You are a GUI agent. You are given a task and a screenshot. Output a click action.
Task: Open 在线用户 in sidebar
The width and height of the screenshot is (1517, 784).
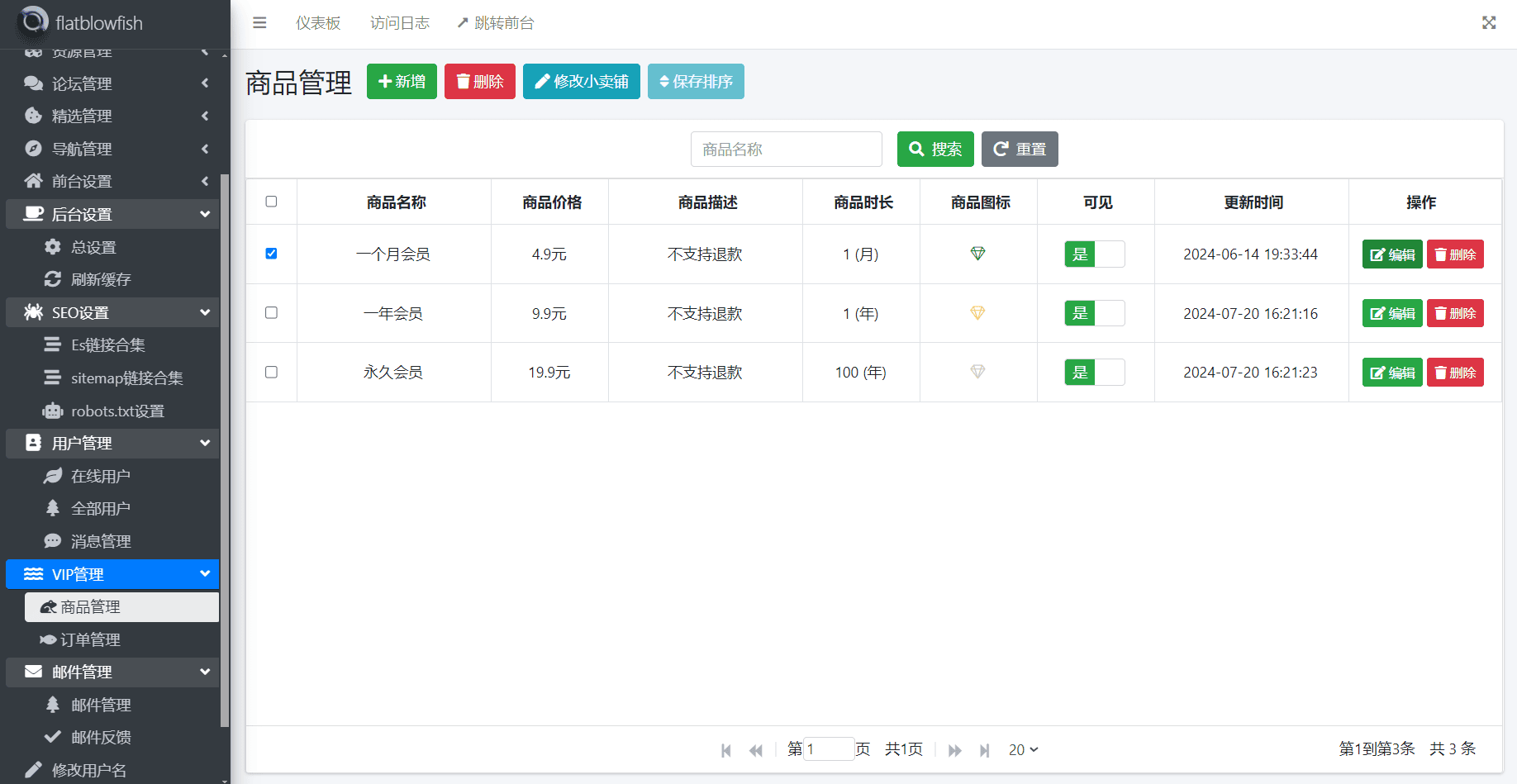[x=112, y=476]
